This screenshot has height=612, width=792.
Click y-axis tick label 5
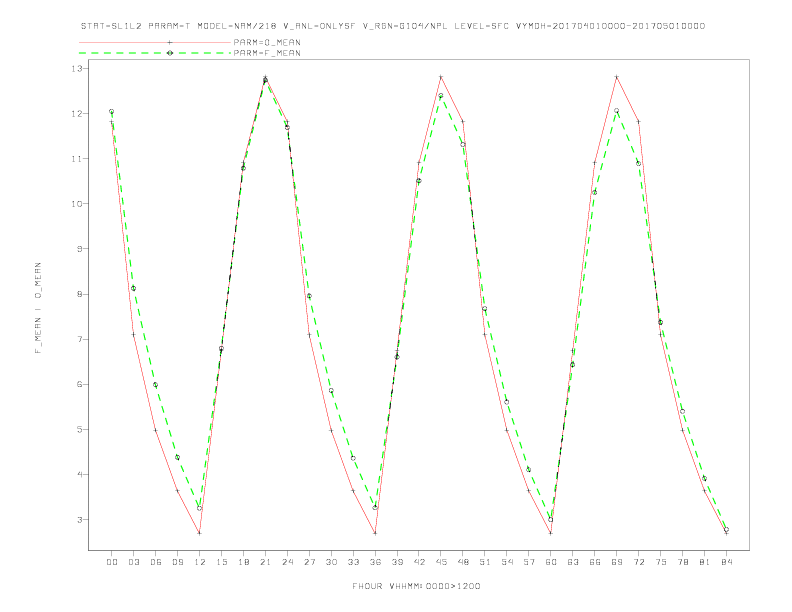point(80,429)
